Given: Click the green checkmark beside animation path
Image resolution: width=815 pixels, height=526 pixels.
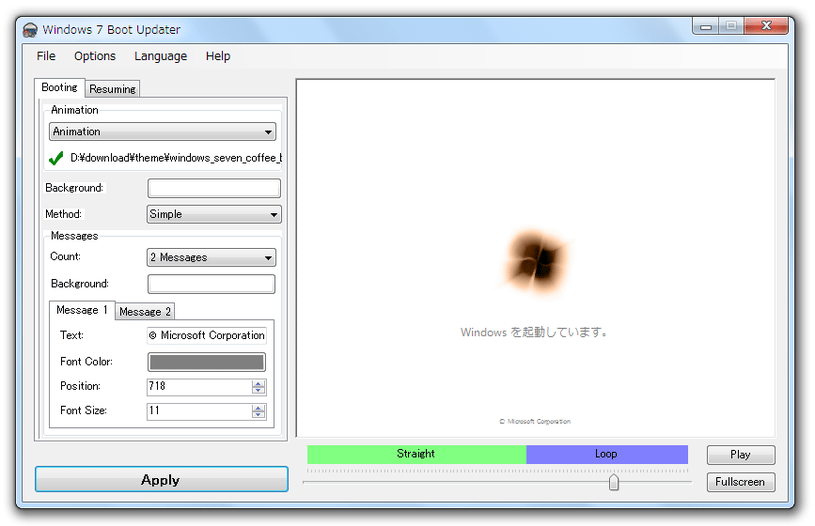Looking at the screenshot, I should point(56,158).
